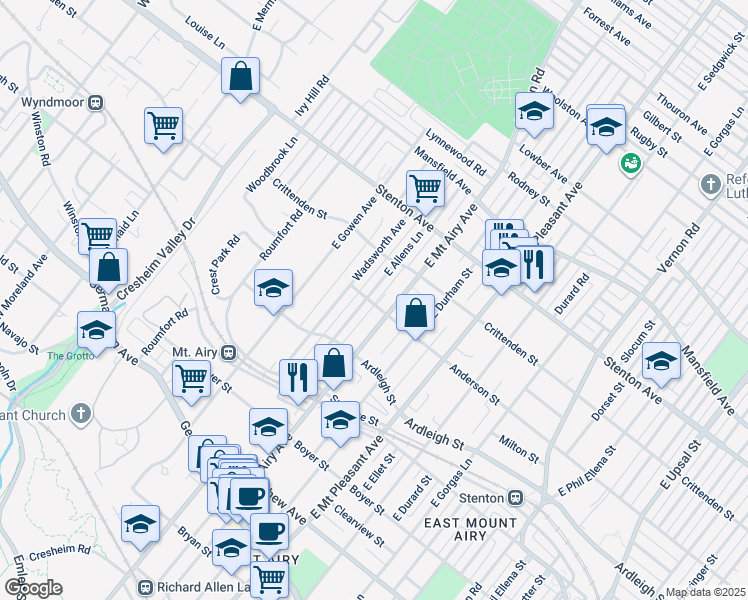Screen dimensions: 748x600
Task: Click the upper coffee cup marker
Action: click(x=249, y=497)
